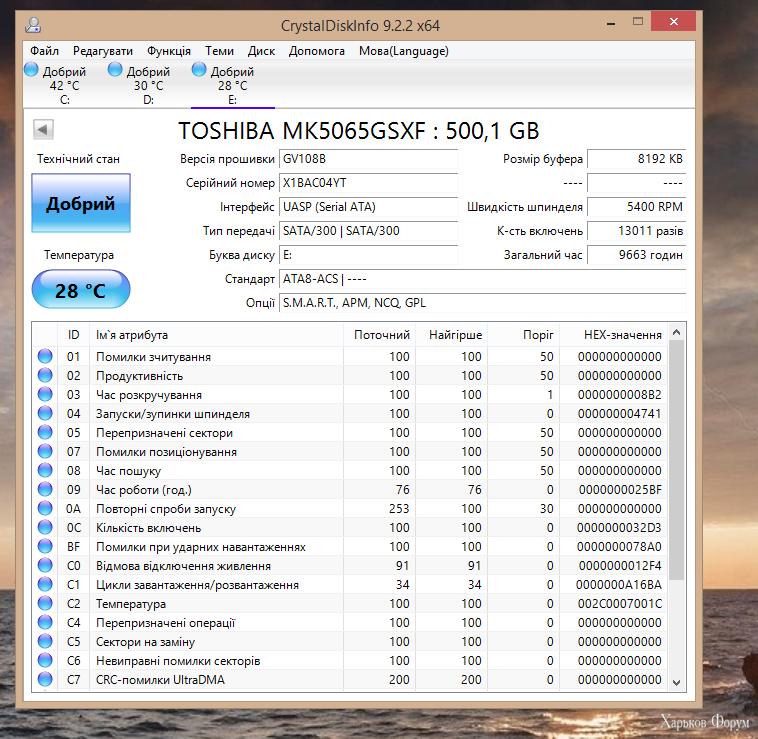The width and height of the screenshot is (758, 739).
Task: Click the Поточний column header
Action: pos(379,334)
